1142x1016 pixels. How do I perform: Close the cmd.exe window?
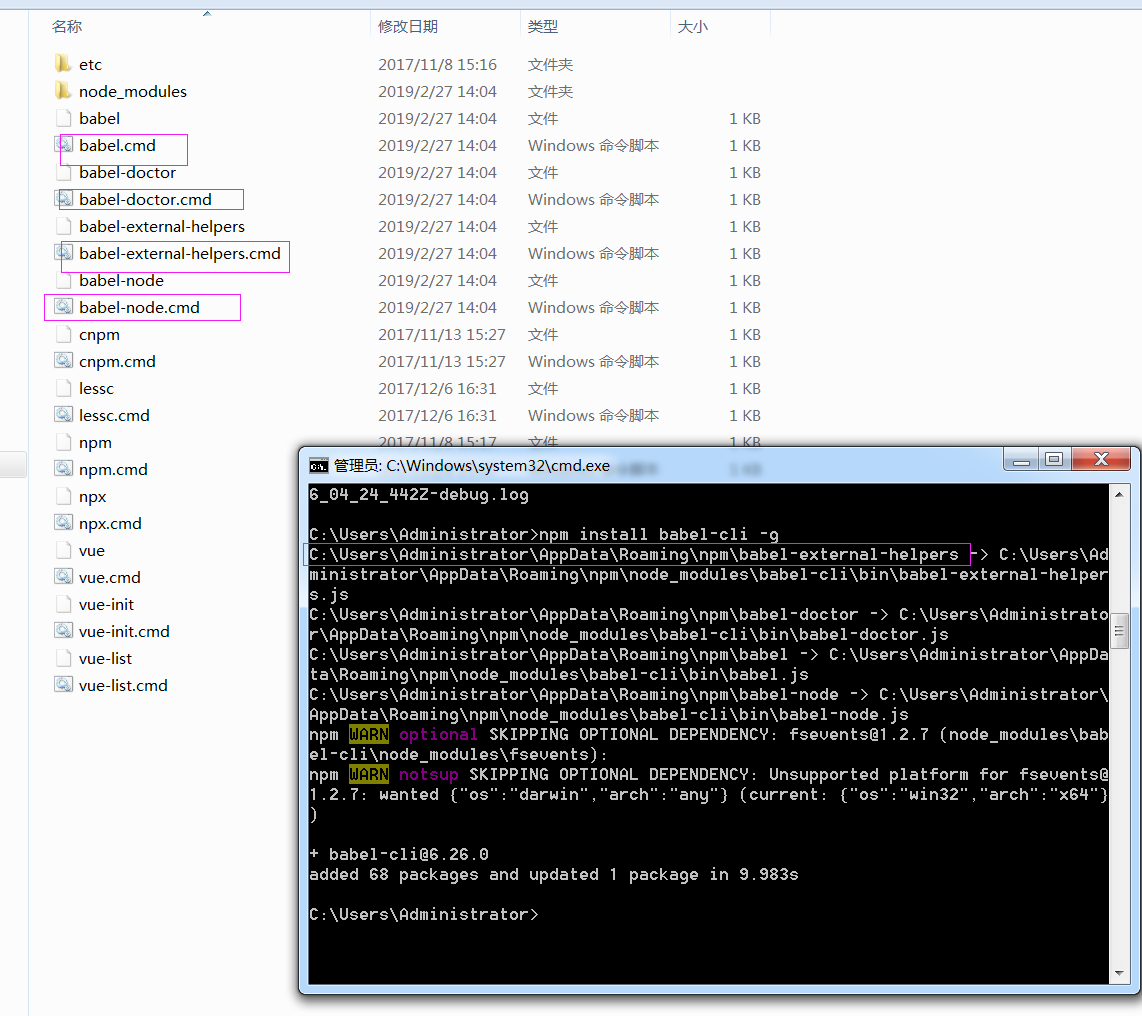click(x=1101, y=460)
